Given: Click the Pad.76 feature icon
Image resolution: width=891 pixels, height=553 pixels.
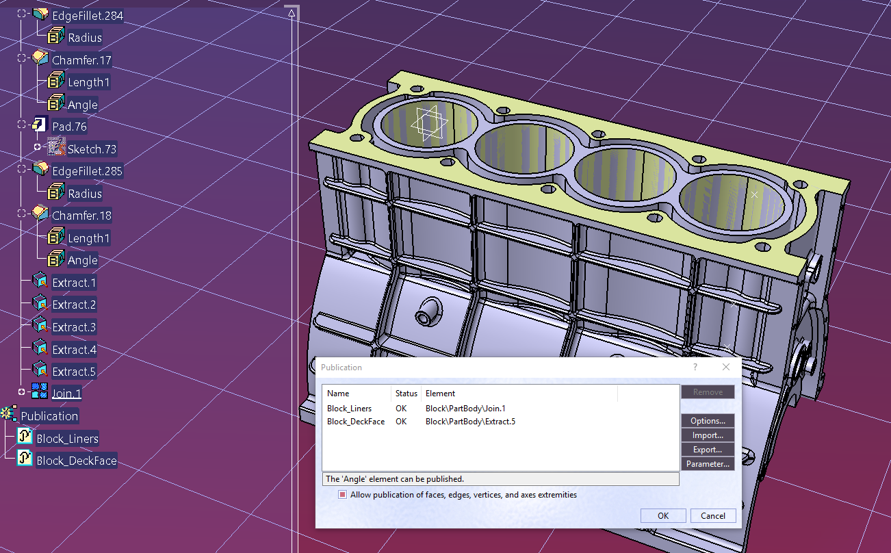Looking at the screenshot, I should (x=39, y=126).
